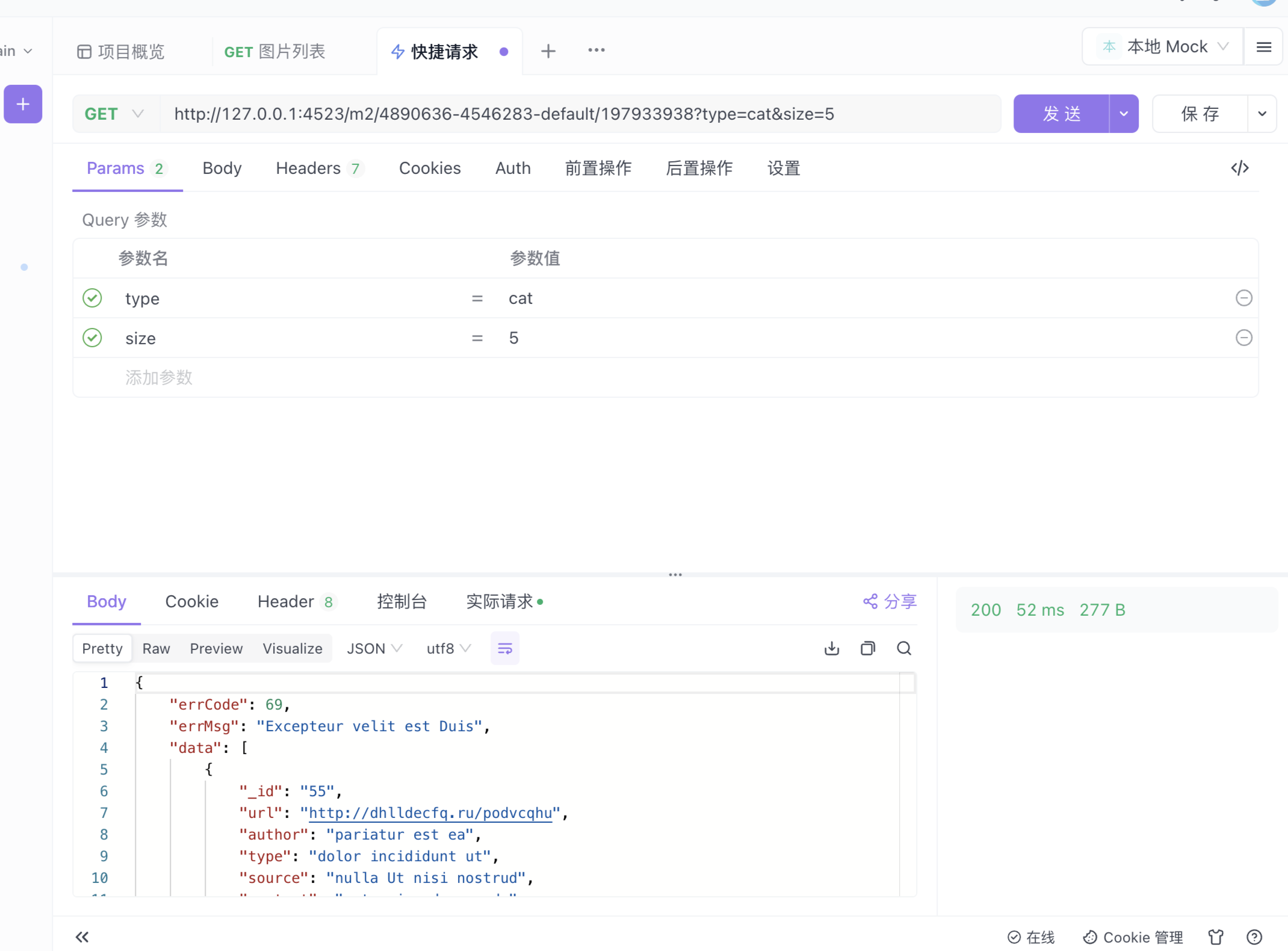Switch response view to Visualize

coord(293,648)
